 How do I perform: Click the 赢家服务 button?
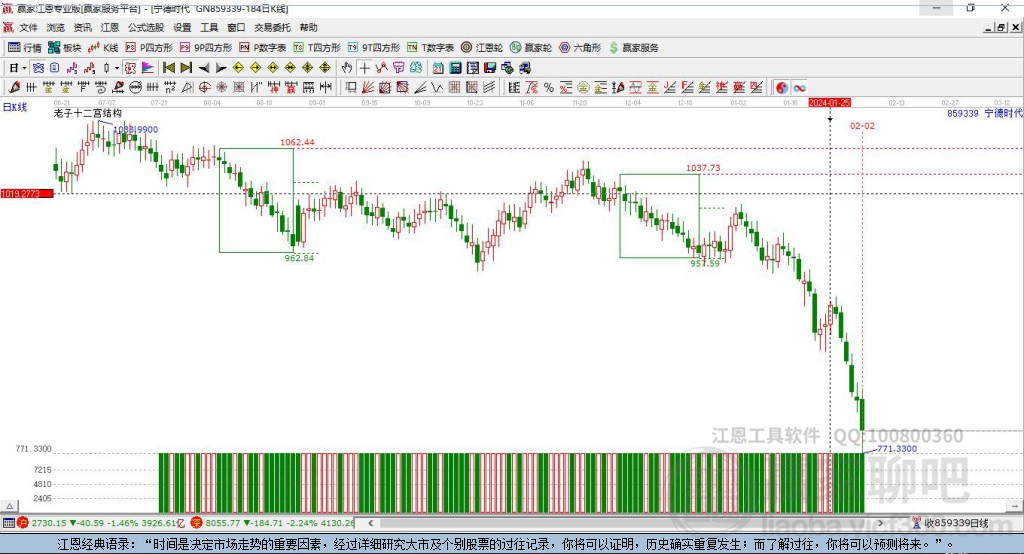tap(634, 47)
